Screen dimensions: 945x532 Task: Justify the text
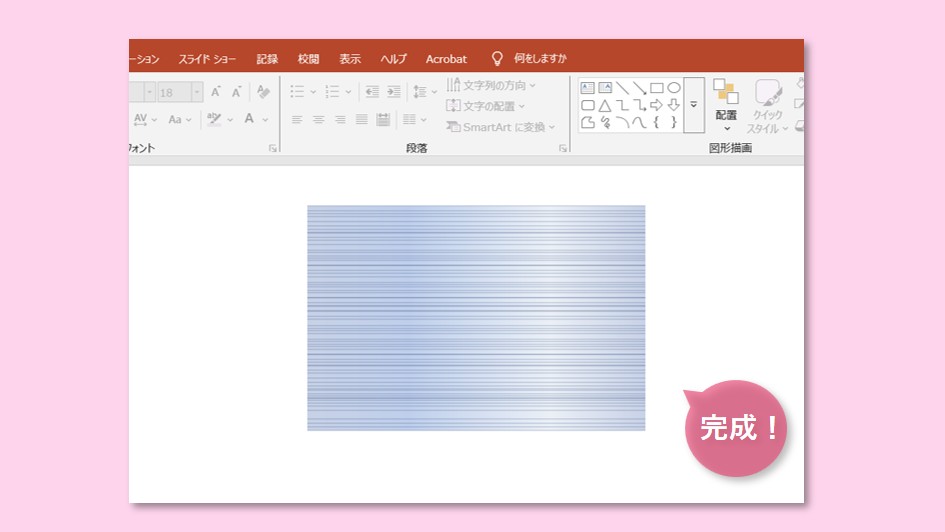click(x=362, y=119)
